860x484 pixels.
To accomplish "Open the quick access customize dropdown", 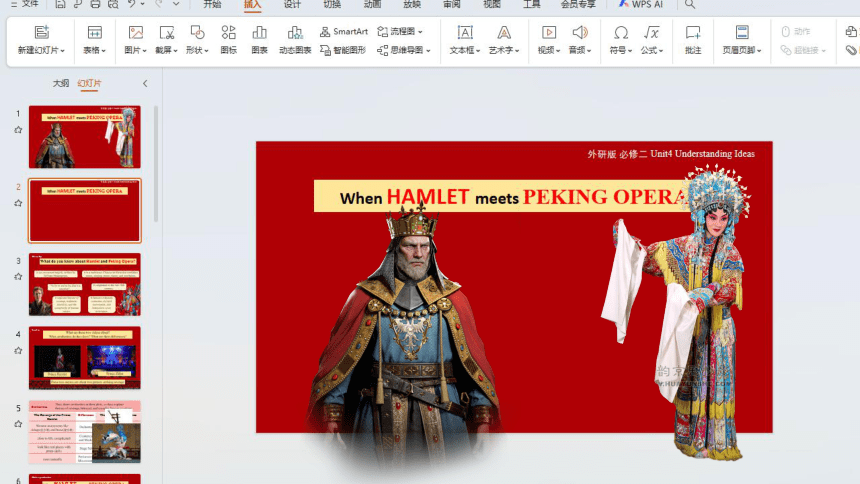I will (176, 4).
